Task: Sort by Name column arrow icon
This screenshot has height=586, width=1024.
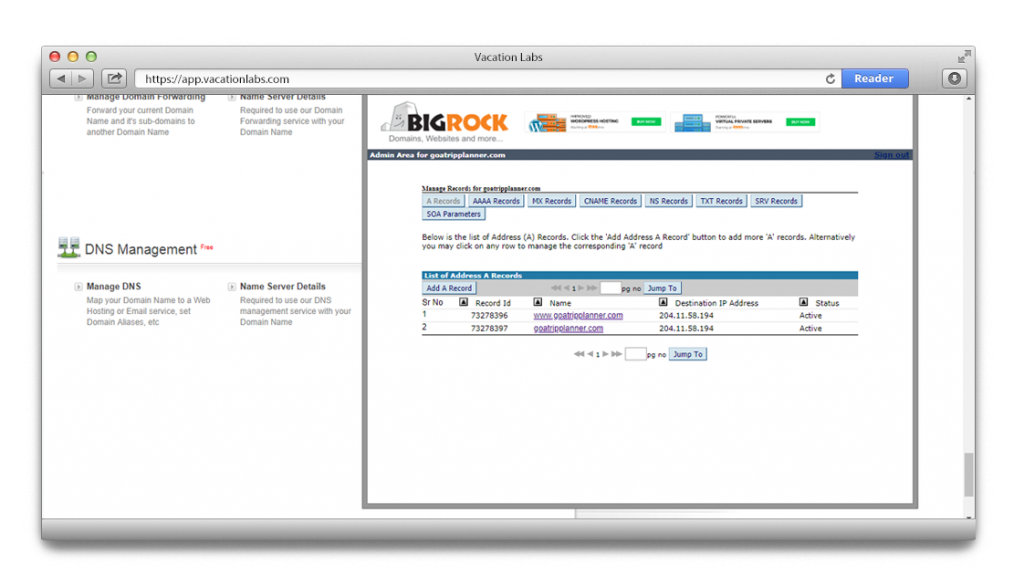Action: coord(538,302)
